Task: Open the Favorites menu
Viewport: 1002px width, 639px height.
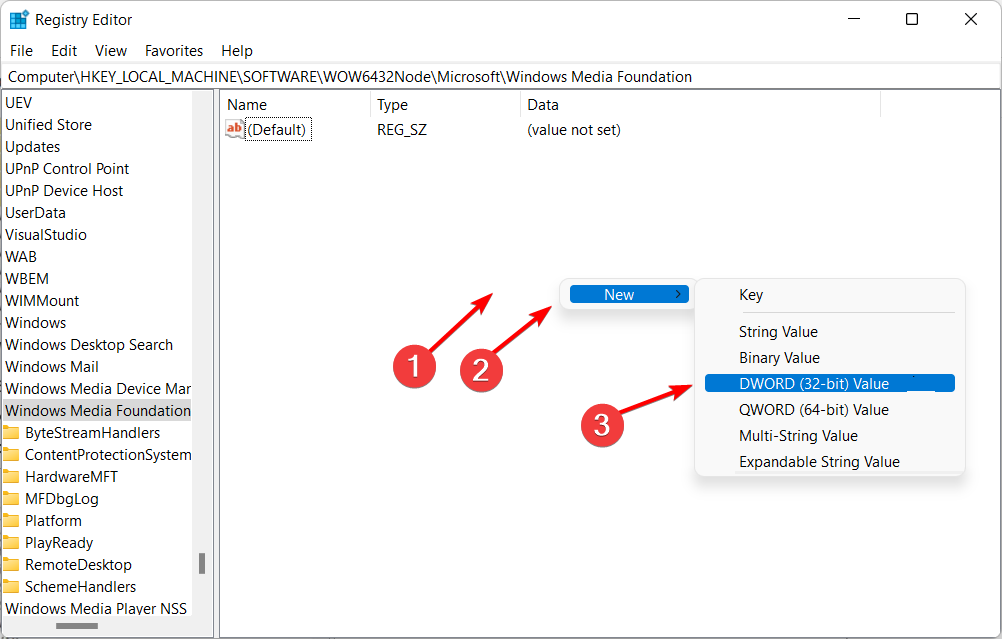Action: [x=174, y=50]
